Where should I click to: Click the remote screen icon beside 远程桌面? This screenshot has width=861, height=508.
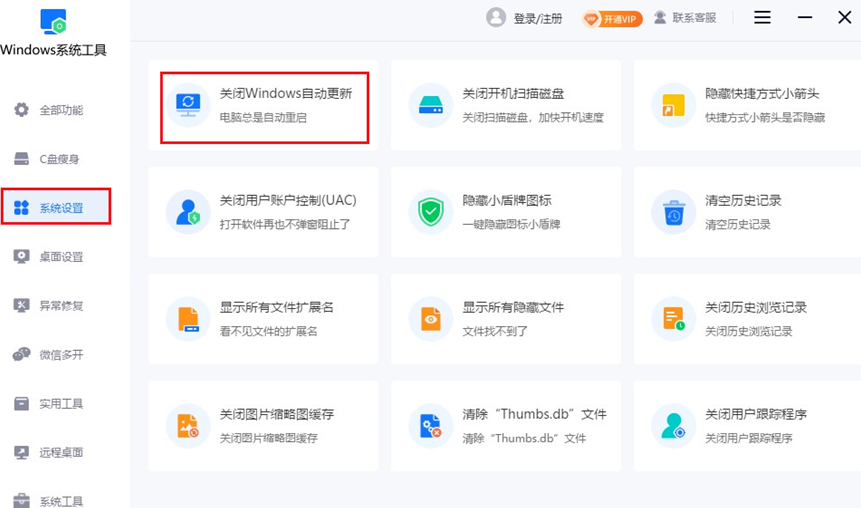pyautogui.click(x=21, y=453)
